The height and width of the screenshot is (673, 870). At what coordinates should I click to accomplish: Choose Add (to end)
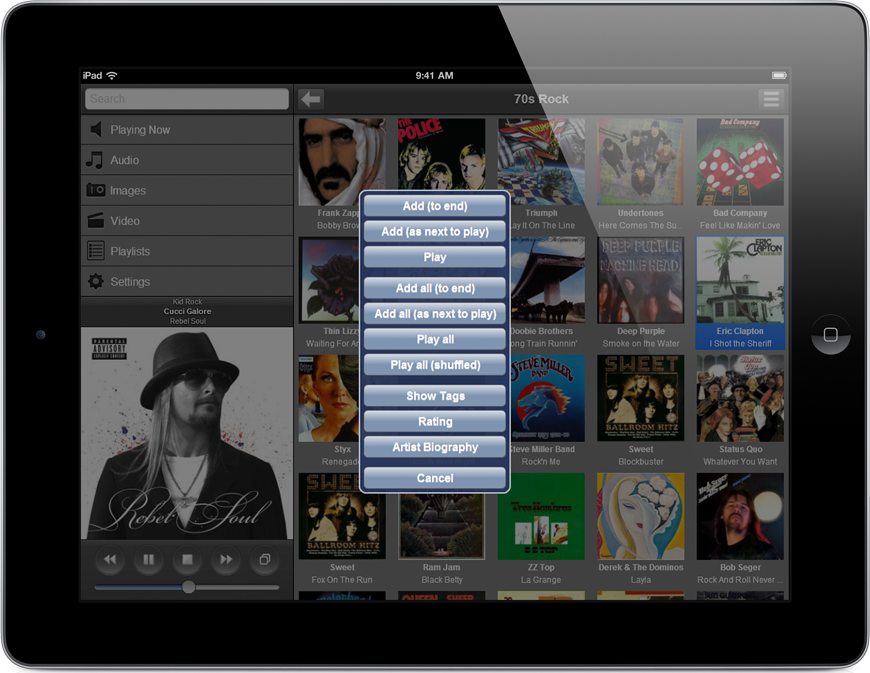pos(435,206)
